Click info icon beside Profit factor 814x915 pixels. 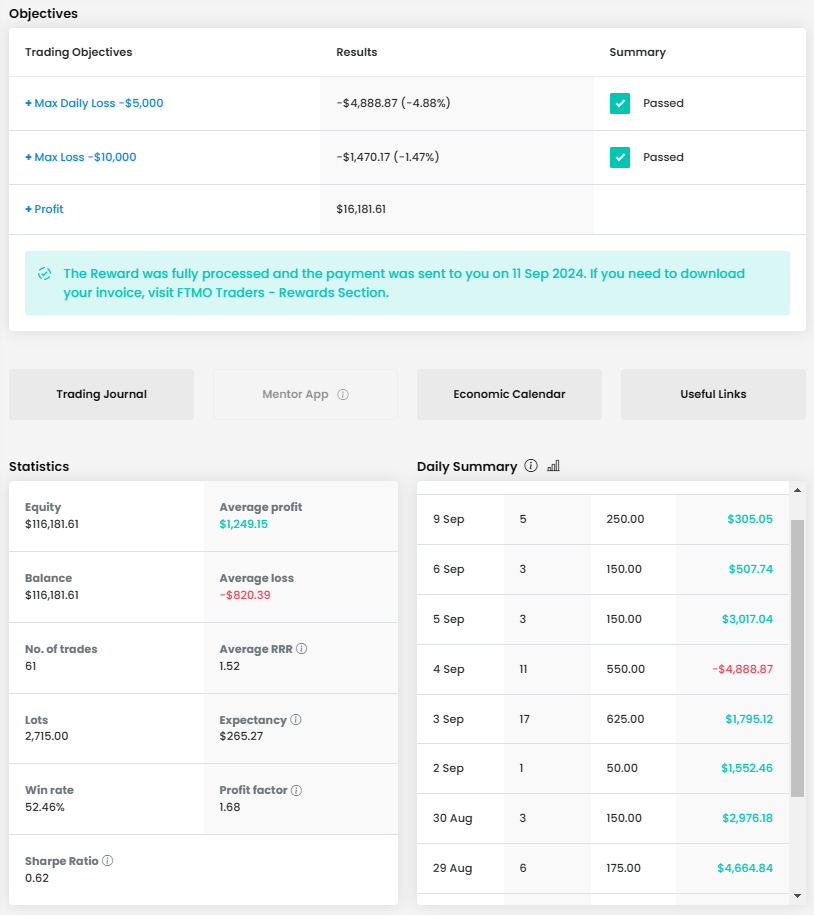[297, 790]
